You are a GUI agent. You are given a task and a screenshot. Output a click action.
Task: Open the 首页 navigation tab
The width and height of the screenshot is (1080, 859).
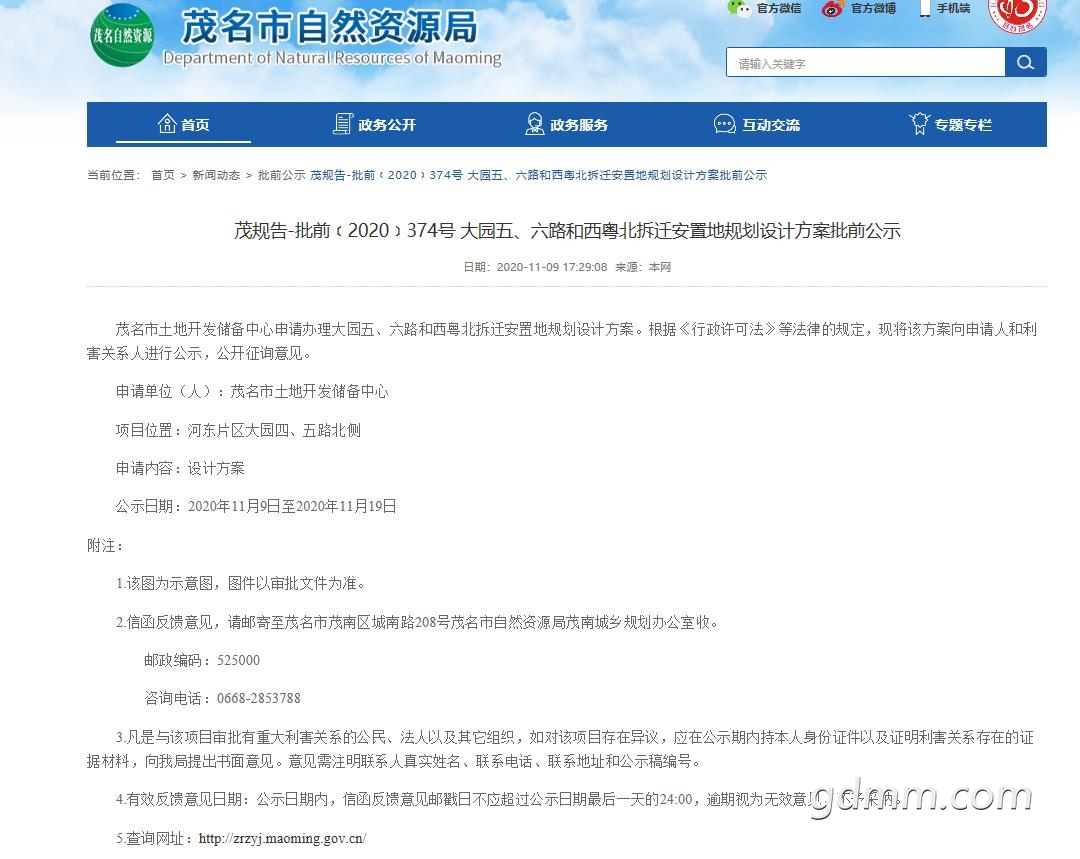point(183,125)
